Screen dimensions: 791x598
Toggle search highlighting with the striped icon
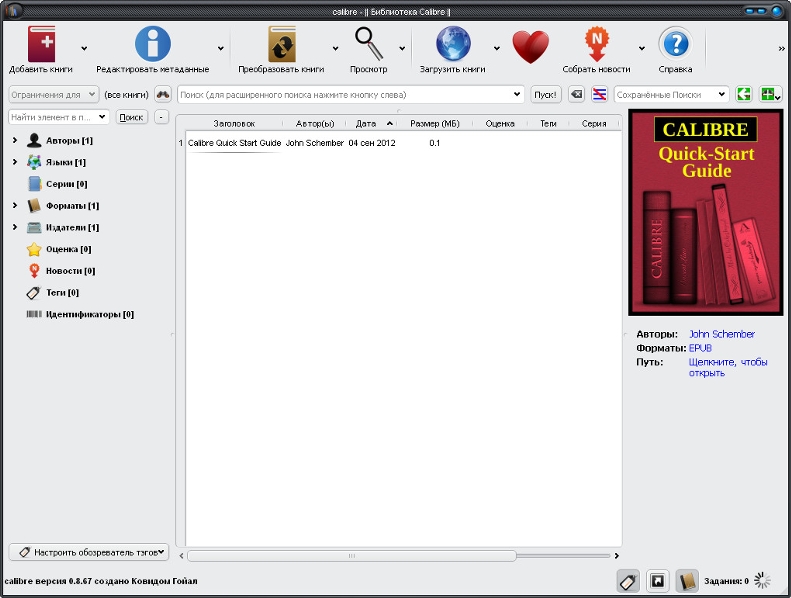pyautogui.click(x=599, y=94)
